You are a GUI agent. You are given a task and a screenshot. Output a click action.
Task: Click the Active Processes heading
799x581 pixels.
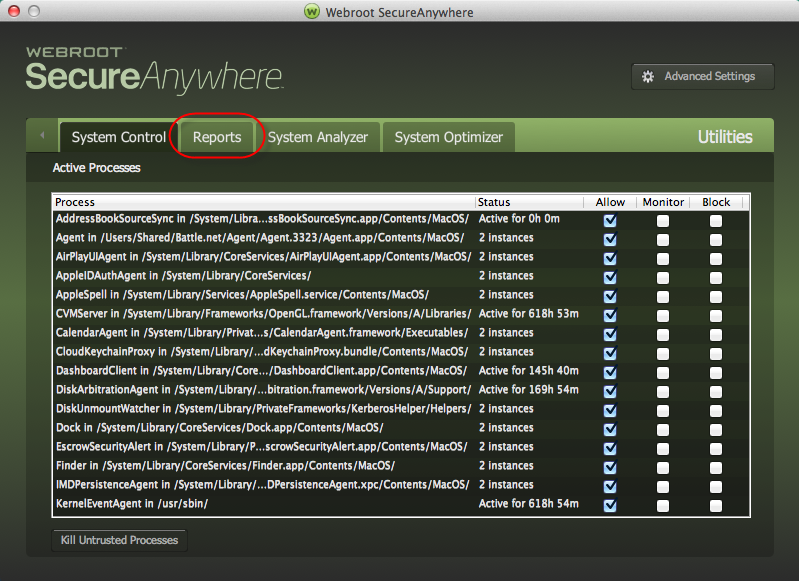96,168
